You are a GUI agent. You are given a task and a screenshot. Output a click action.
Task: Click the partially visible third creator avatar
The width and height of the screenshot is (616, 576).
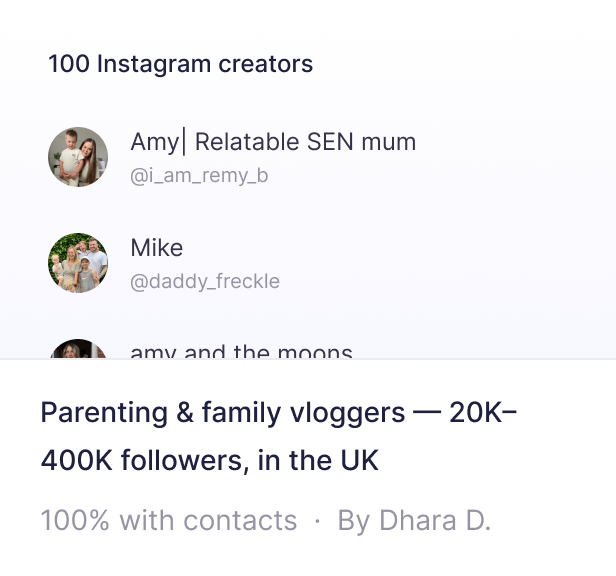78,349
